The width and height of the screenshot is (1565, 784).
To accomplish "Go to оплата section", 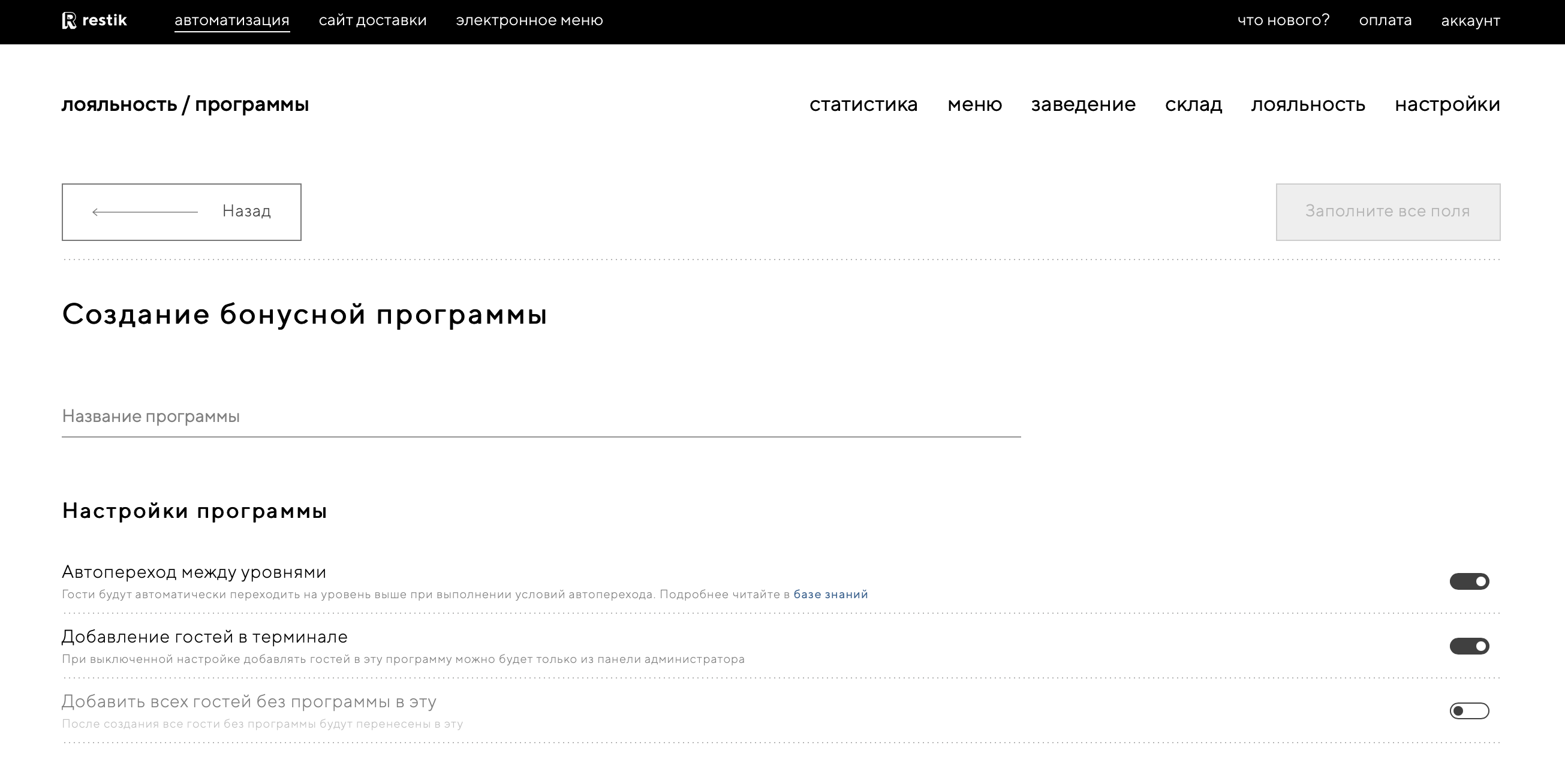I will point(1385,20).
